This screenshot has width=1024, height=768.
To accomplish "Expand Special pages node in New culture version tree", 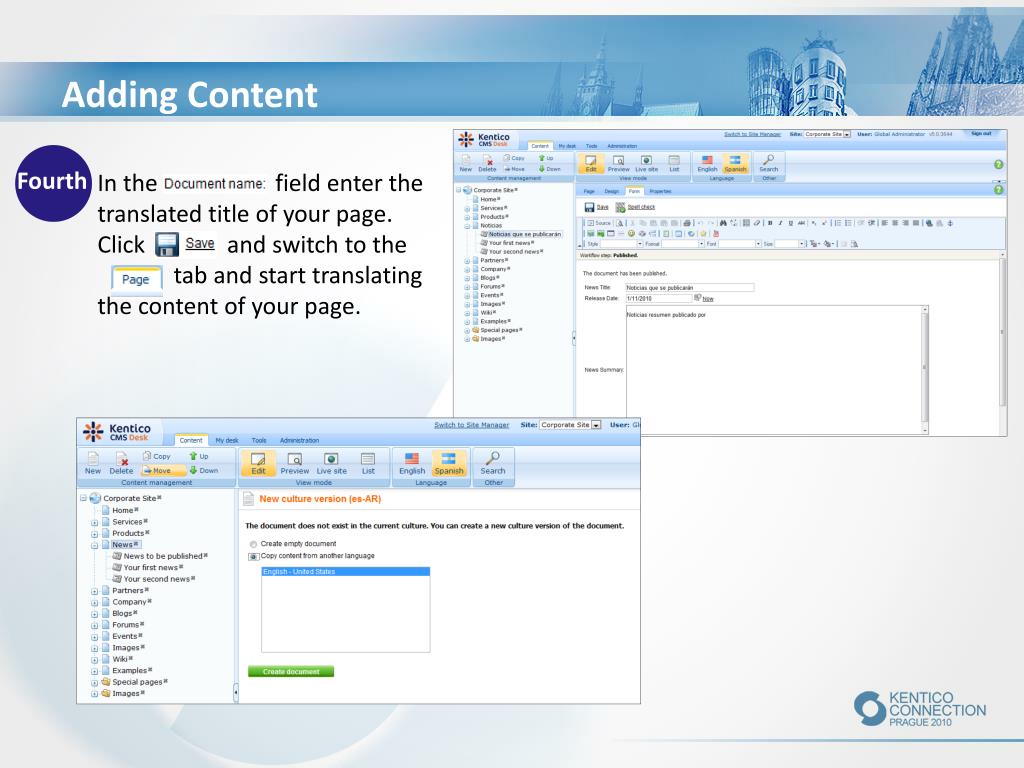I will pos(94,682).
